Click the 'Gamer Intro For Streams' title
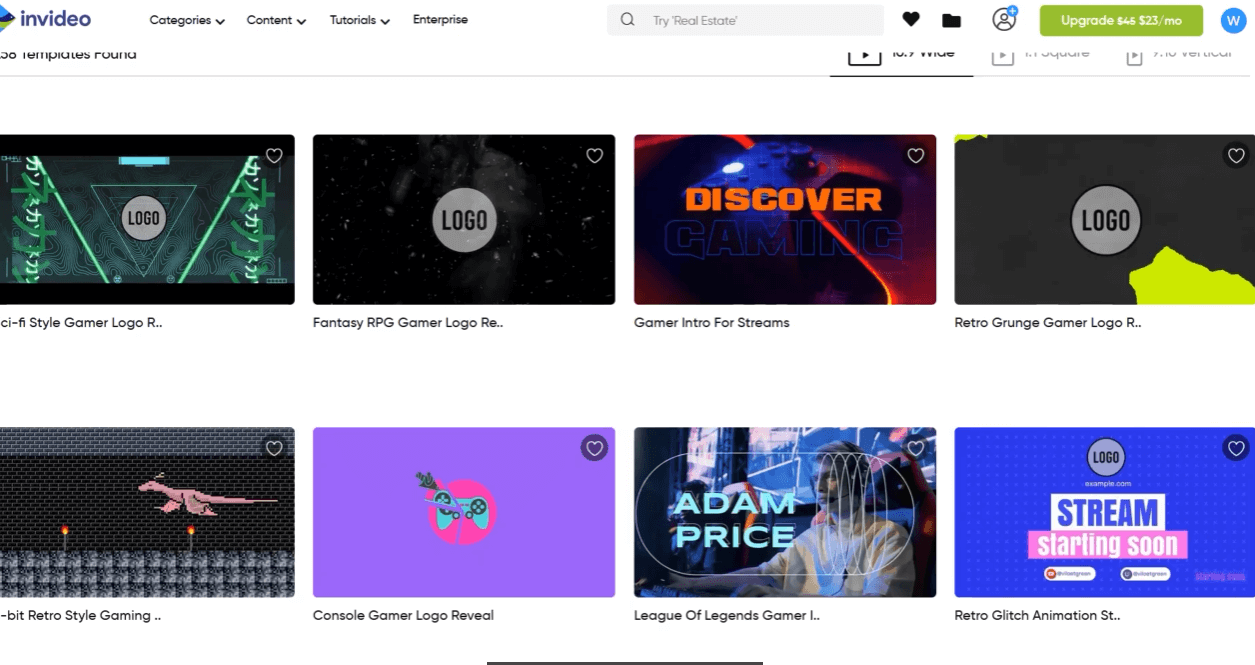The image size is (1255, 665). click(x=712, y=323)
